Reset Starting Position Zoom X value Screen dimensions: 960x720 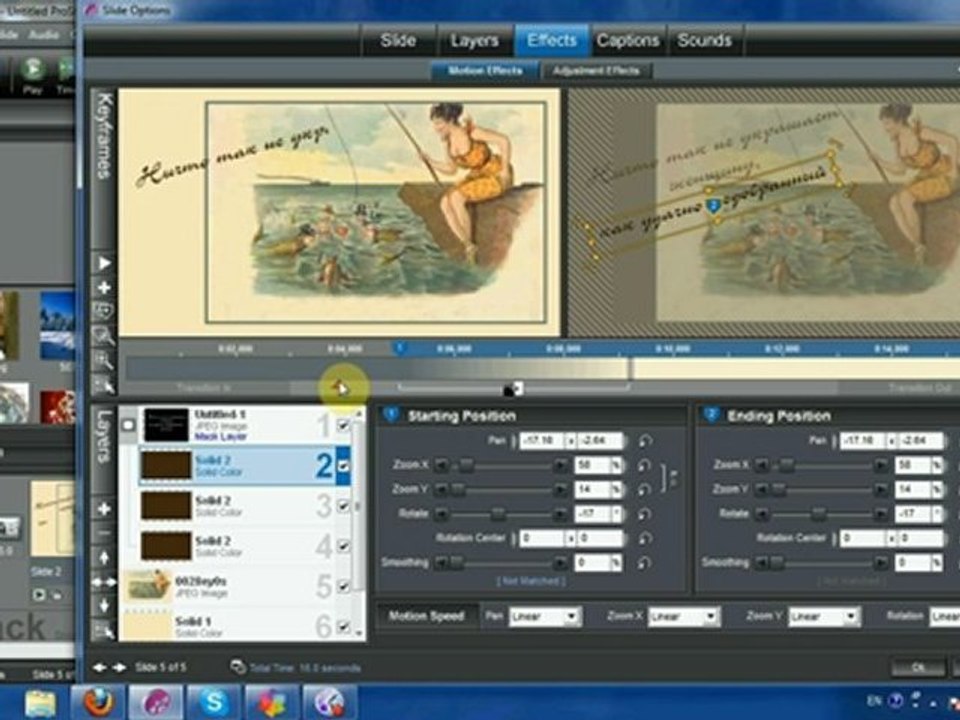click(643, 466)
